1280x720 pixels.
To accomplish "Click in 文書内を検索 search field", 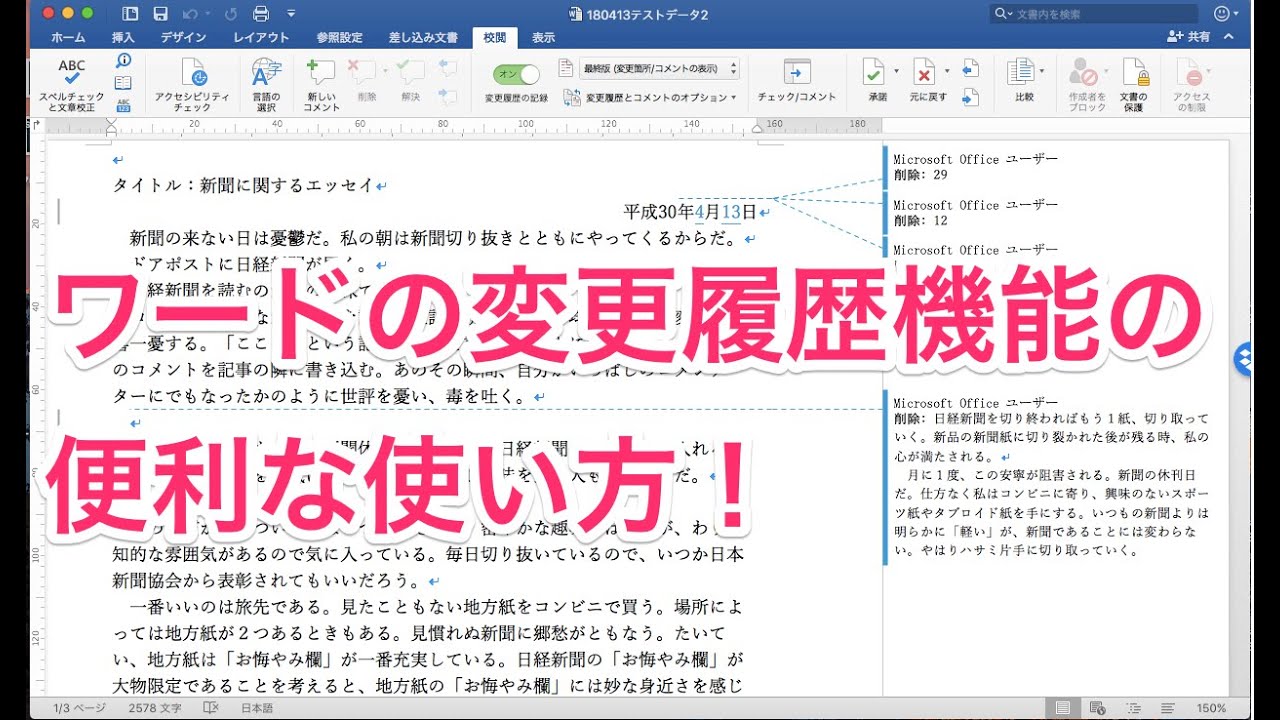I will (x=1093, y=14).
